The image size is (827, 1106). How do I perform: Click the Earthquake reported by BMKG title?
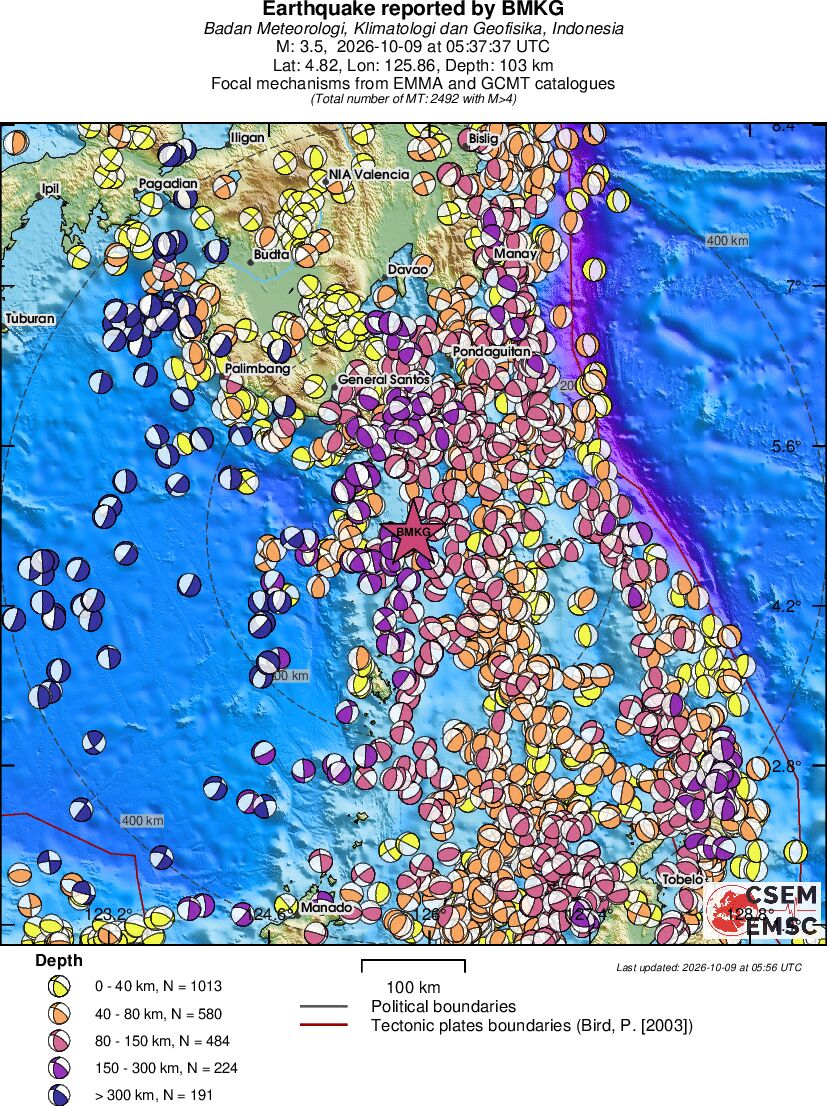click(413, 9)
